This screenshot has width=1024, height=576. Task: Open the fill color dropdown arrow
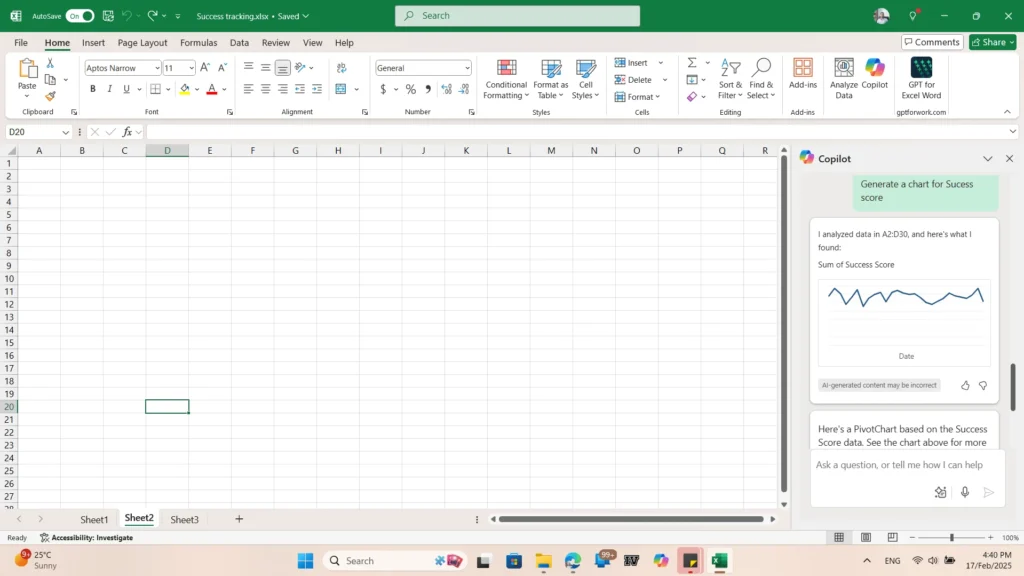click(x=197, y=89)
